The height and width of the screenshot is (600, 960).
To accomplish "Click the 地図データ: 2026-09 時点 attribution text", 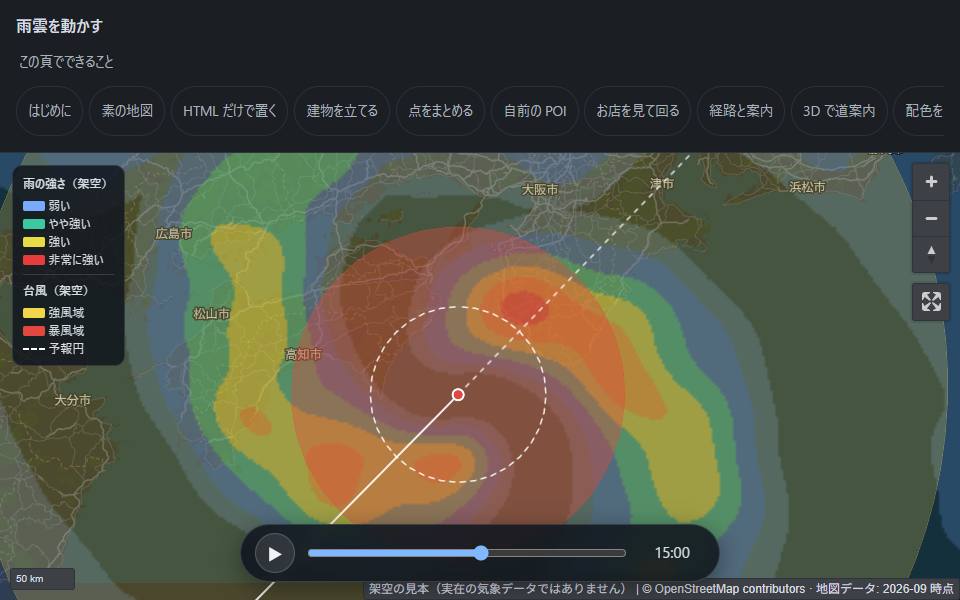I will point(885,589).
